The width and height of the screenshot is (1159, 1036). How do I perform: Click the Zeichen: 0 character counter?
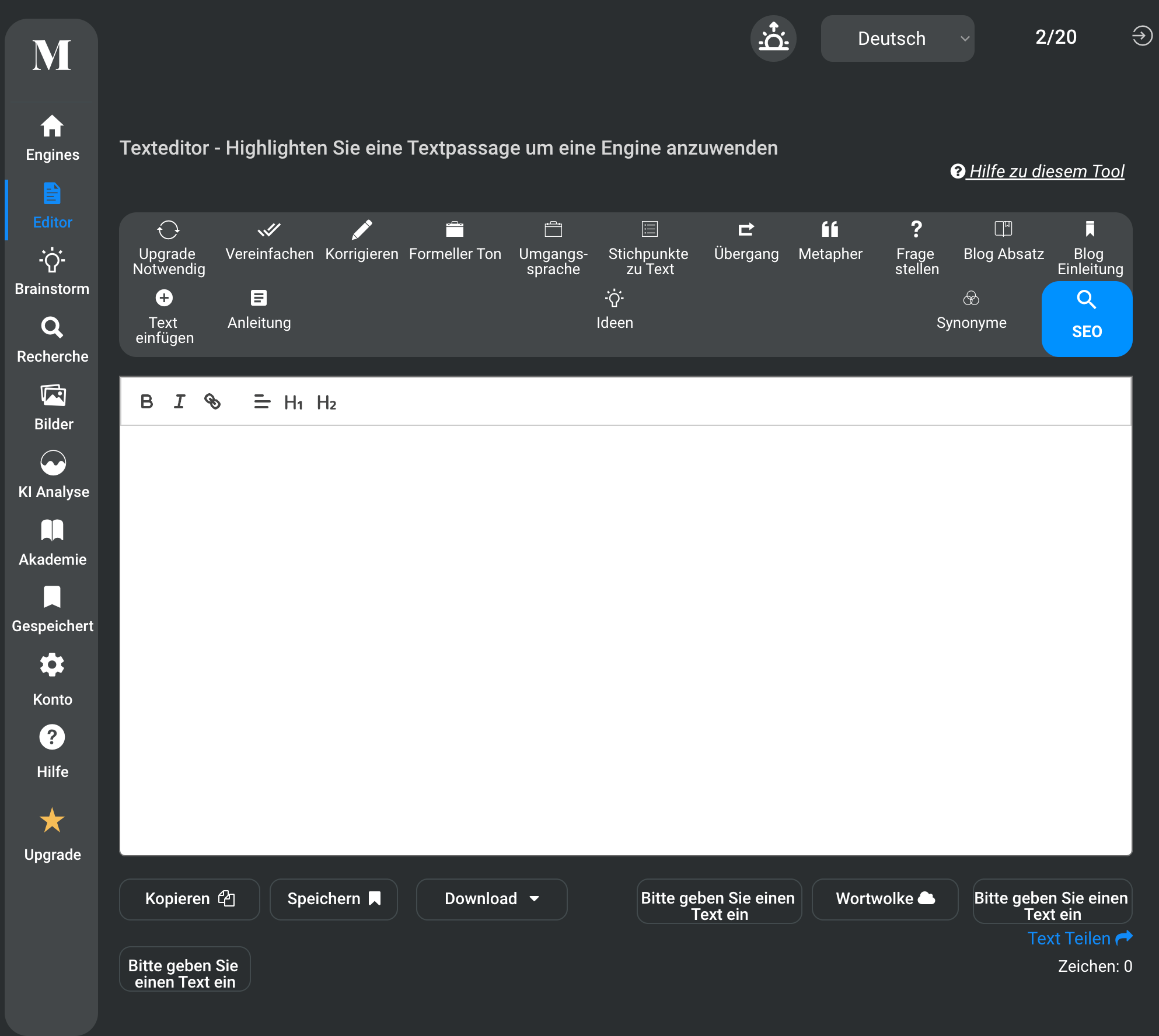point(1095,967)
